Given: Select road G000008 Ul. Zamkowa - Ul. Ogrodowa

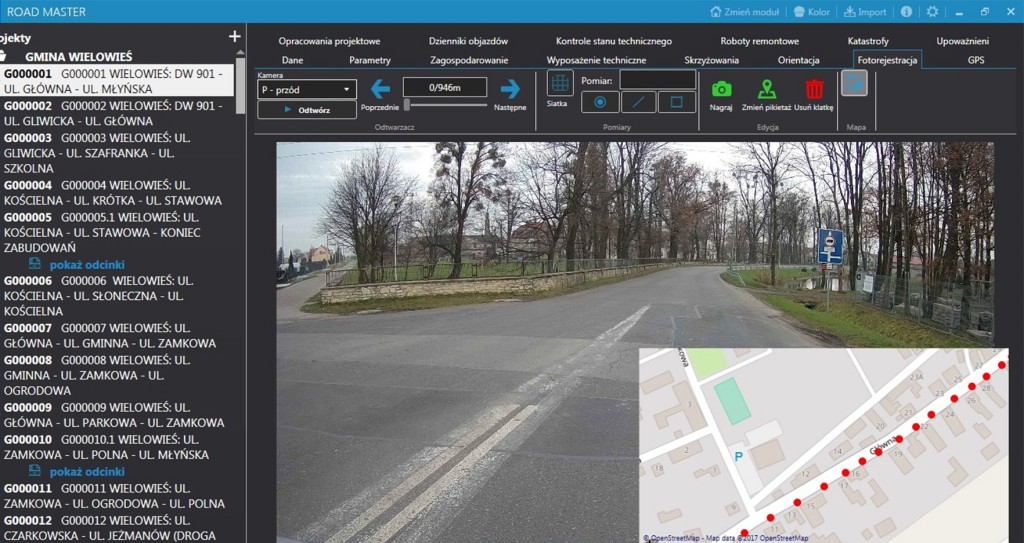Looking at the screenshot, I should click(116, 375).
